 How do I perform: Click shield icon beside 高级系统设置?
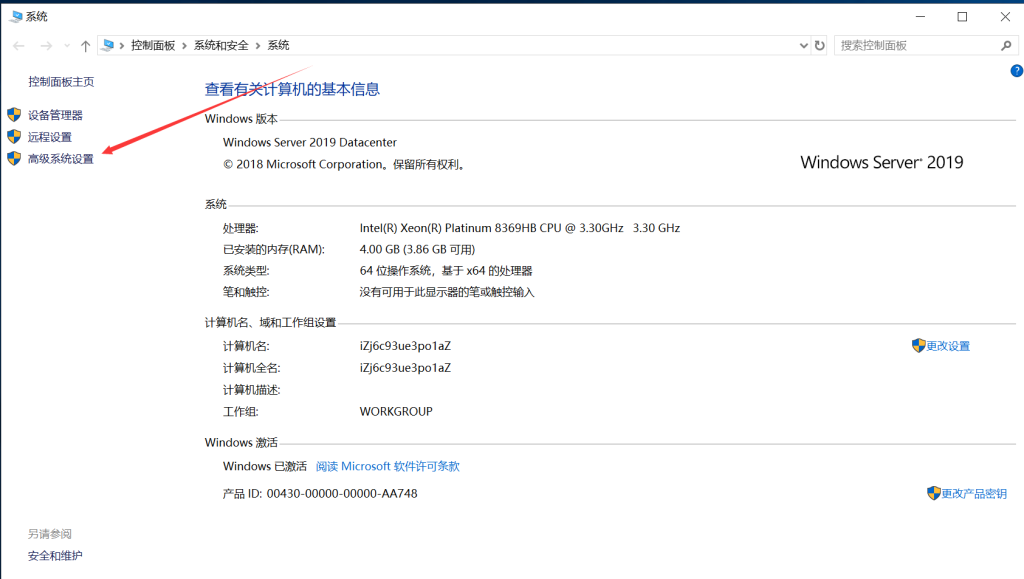[x=14, y=158]
